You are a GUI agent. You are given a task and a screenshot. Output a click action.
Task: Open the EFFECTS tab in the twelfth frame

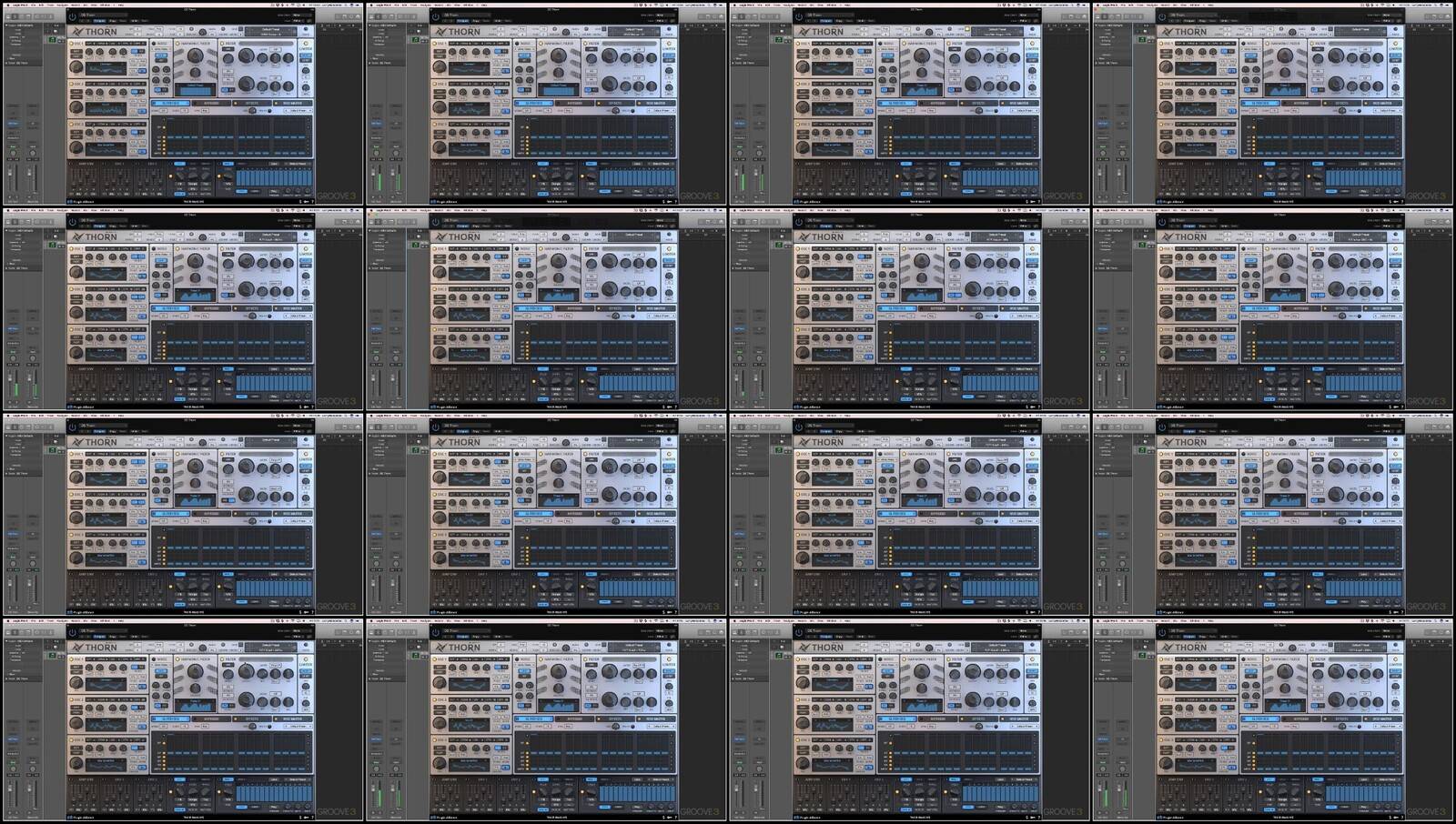tap(1344, 514)
